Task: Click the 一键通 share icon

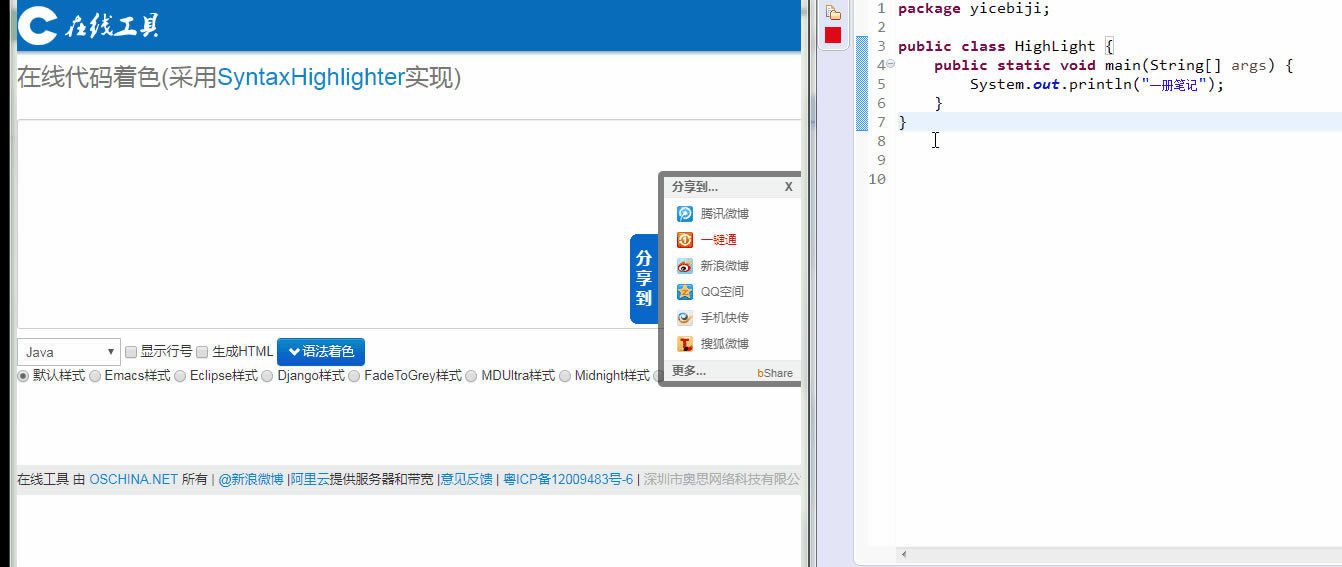Action: pos(685,240)
